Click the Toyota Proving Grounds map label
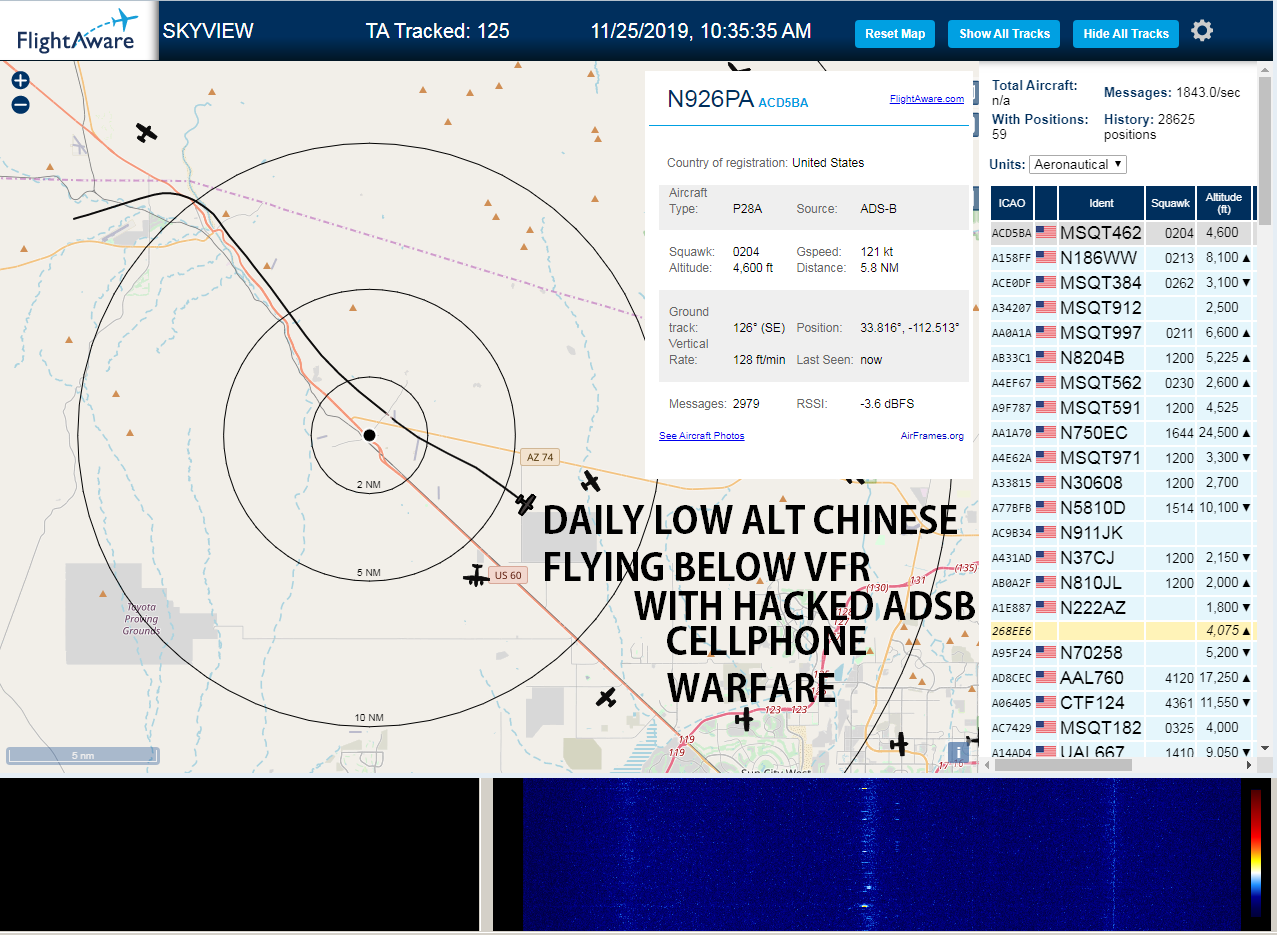The width and height of the screenshot is (1277, 935). point(141,618)
